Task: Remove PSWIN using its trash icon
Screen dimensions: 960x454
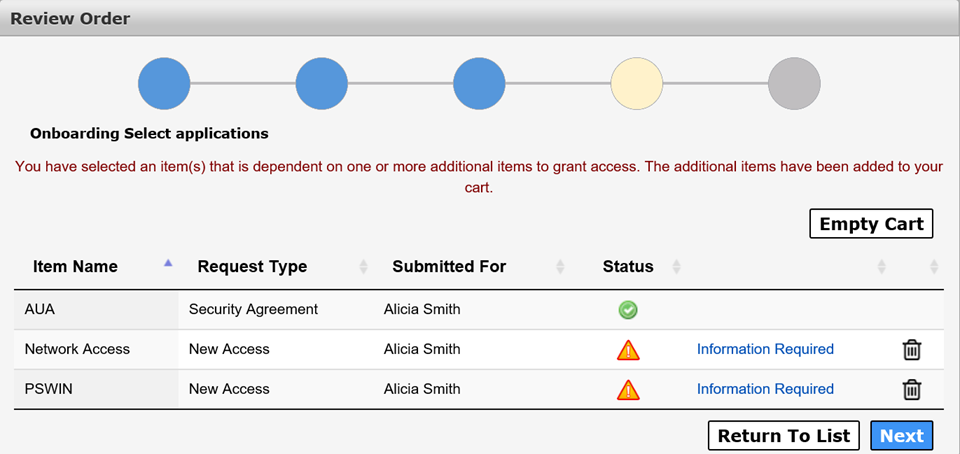Action: pos(912,389)
